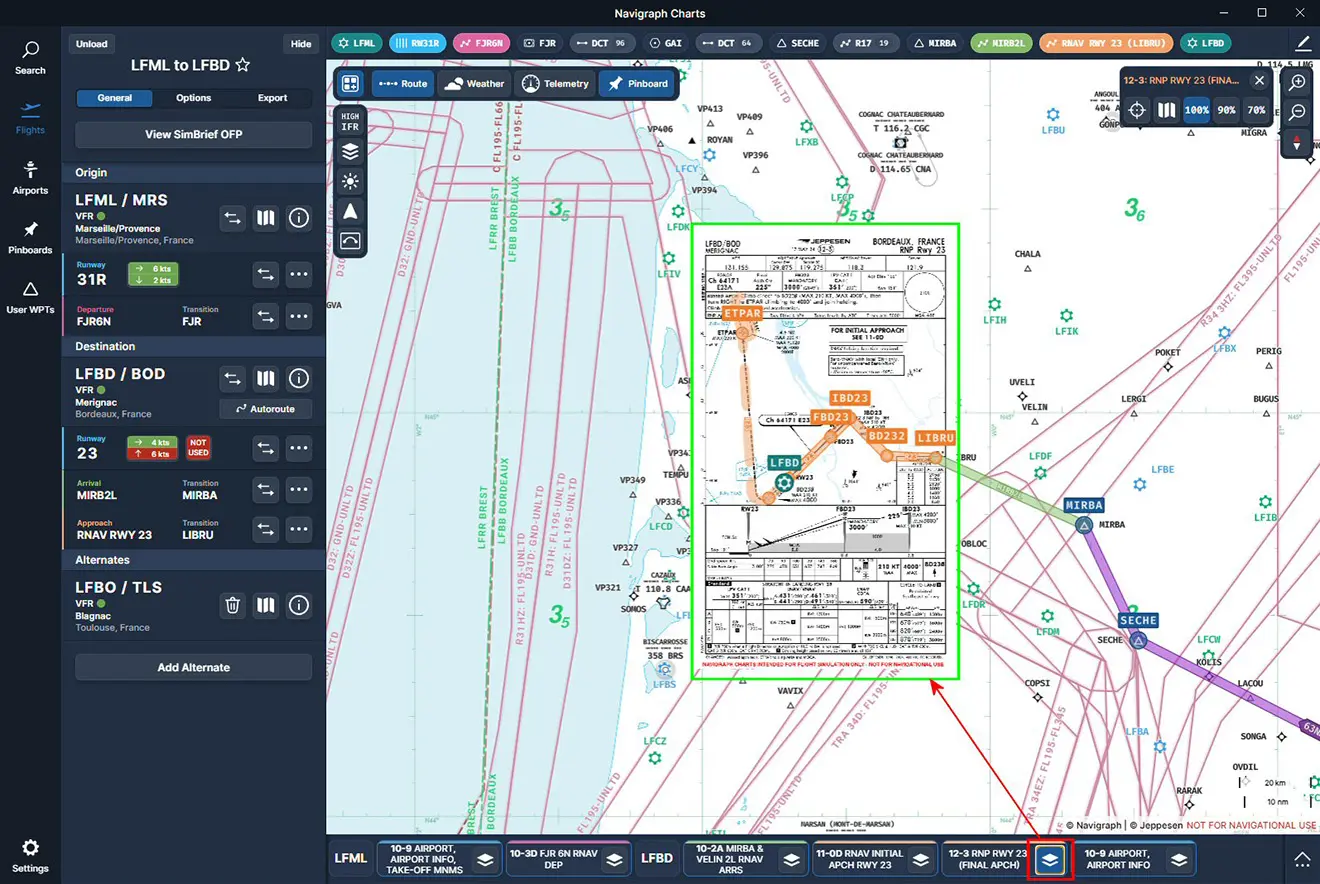Toggle Pinboard bar visibility
This screenshot has width=1320, height=884.
pos(637,84)
